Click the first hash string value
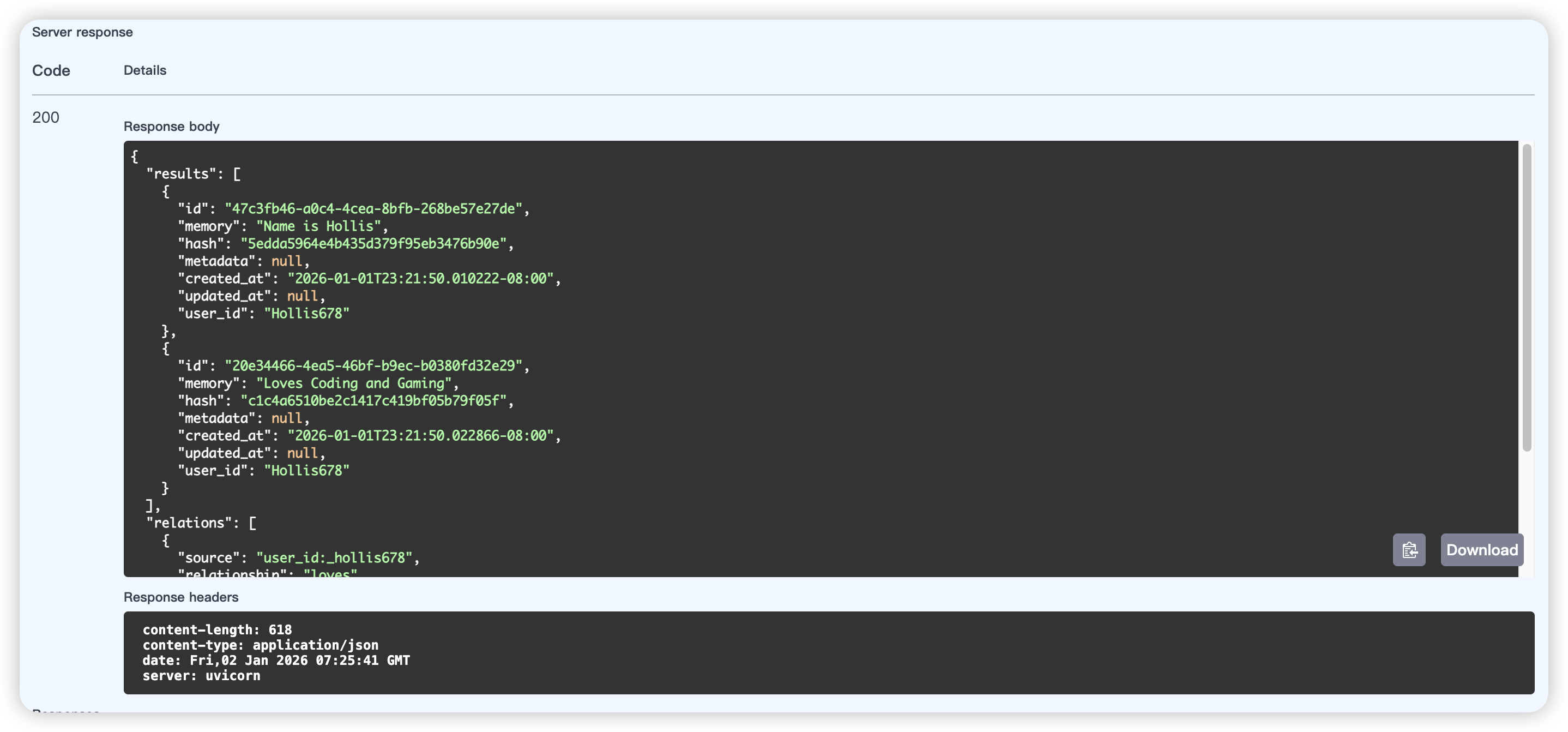The image size is (1568, 732). tap(374, 244)
